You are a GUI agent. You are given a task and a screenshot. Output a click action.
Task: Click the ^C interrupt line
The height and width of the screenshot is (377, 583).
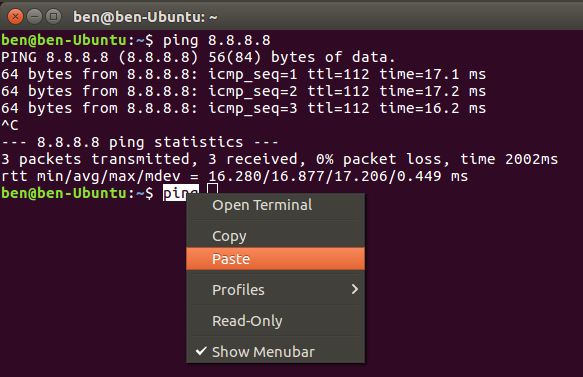click(x=10, y=125)
